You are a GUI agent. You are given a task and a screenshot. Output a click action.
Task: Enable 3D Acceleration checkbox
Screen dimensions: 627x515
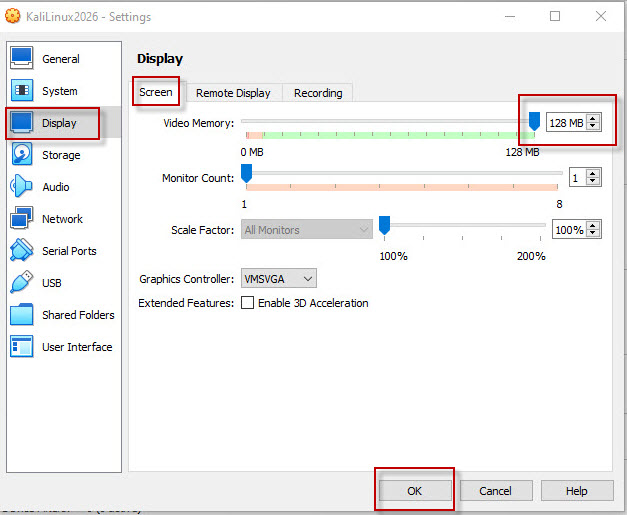click(x=247, y=303)
